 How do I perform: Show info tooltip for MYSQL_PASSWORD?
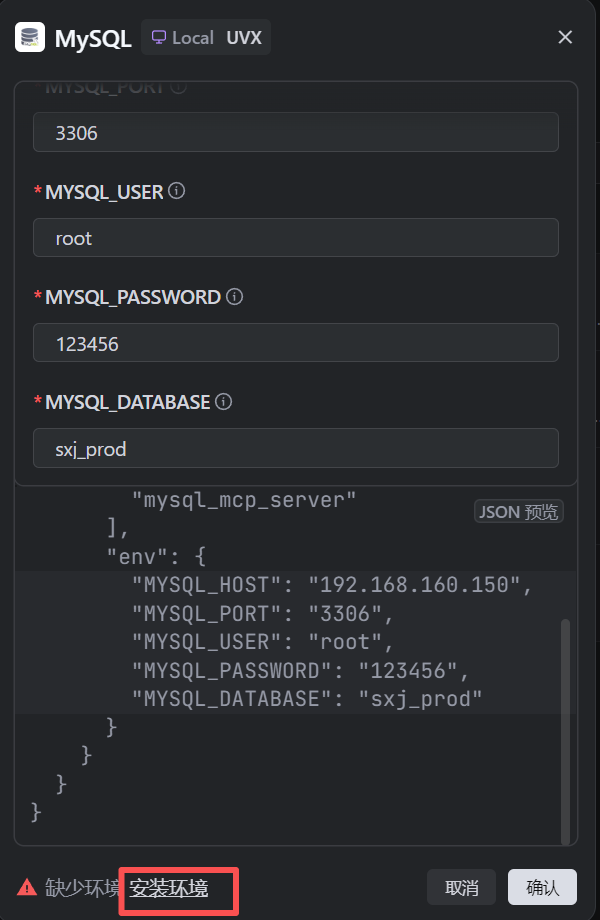click(x=235, y=296)
